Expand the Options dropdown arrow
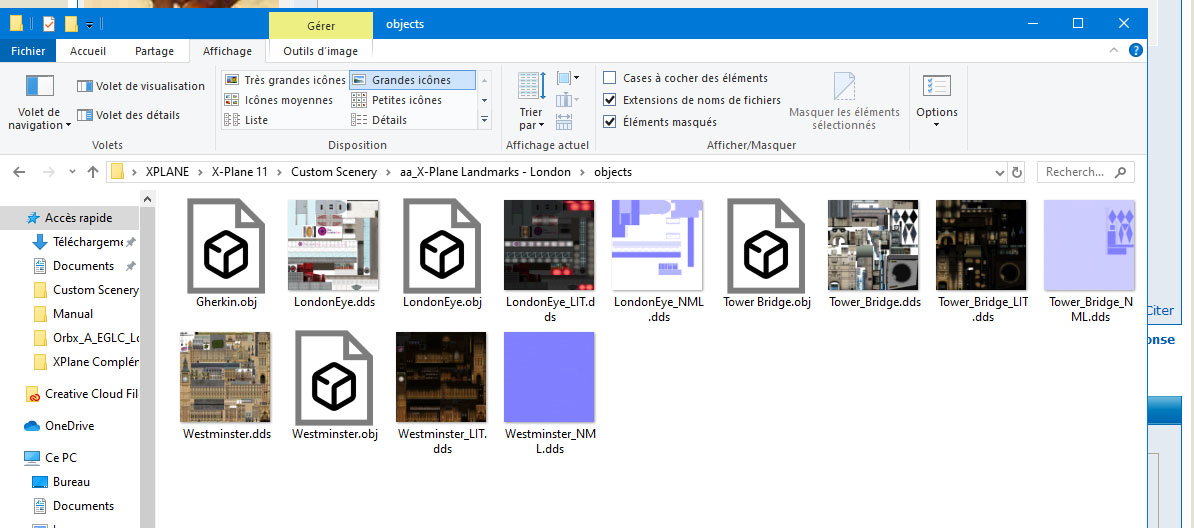 click(x=937, y=125)
